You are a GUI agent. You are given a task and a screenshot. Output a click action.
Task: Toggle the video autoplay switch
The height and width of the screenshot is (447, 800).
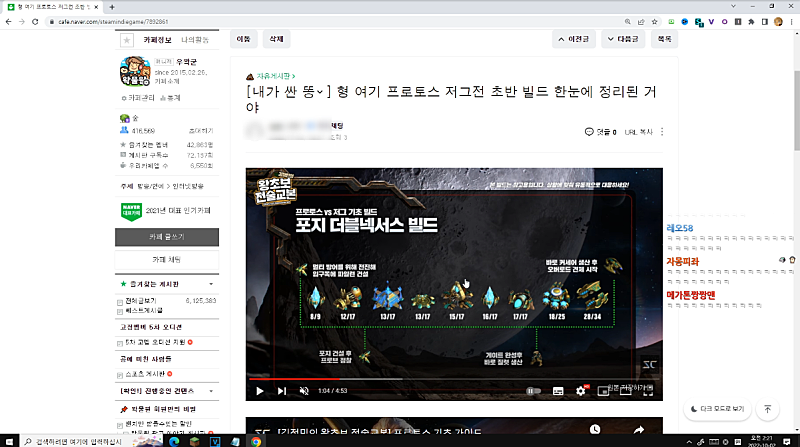pyautogui.click(x=533, y=391)
